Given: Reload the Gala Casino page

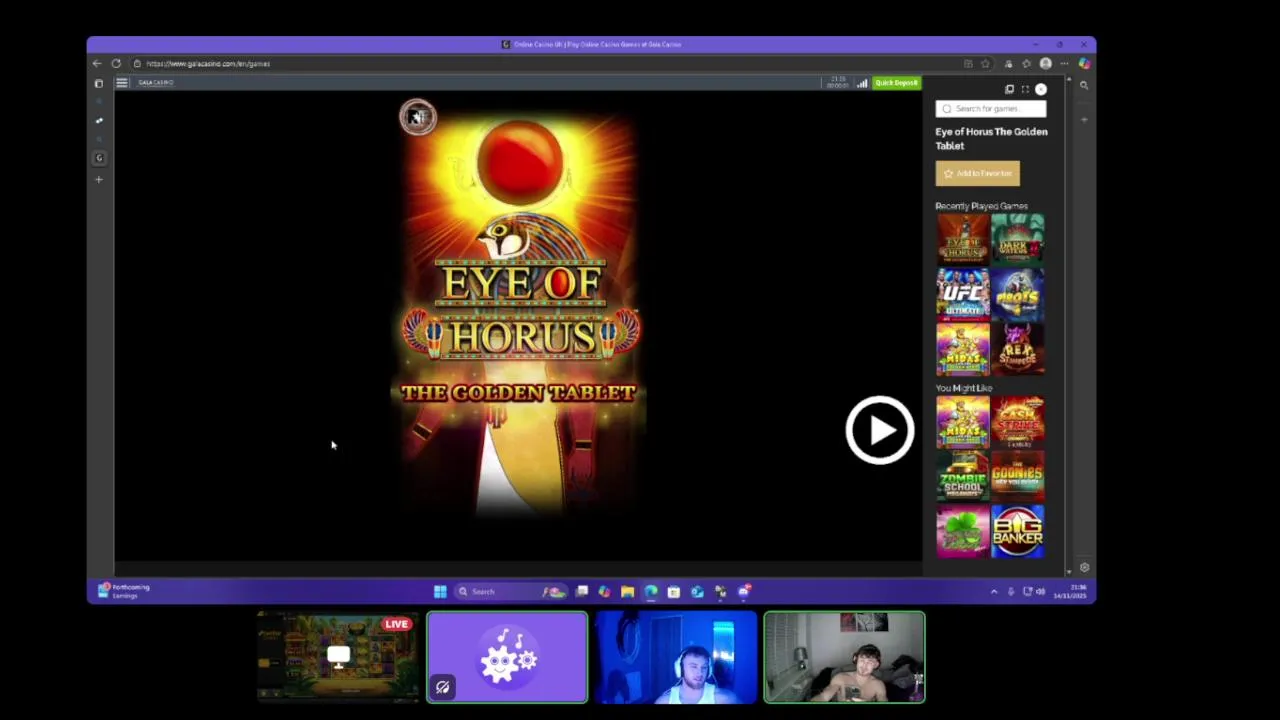Looking at the screenshot, I should 116,63.
